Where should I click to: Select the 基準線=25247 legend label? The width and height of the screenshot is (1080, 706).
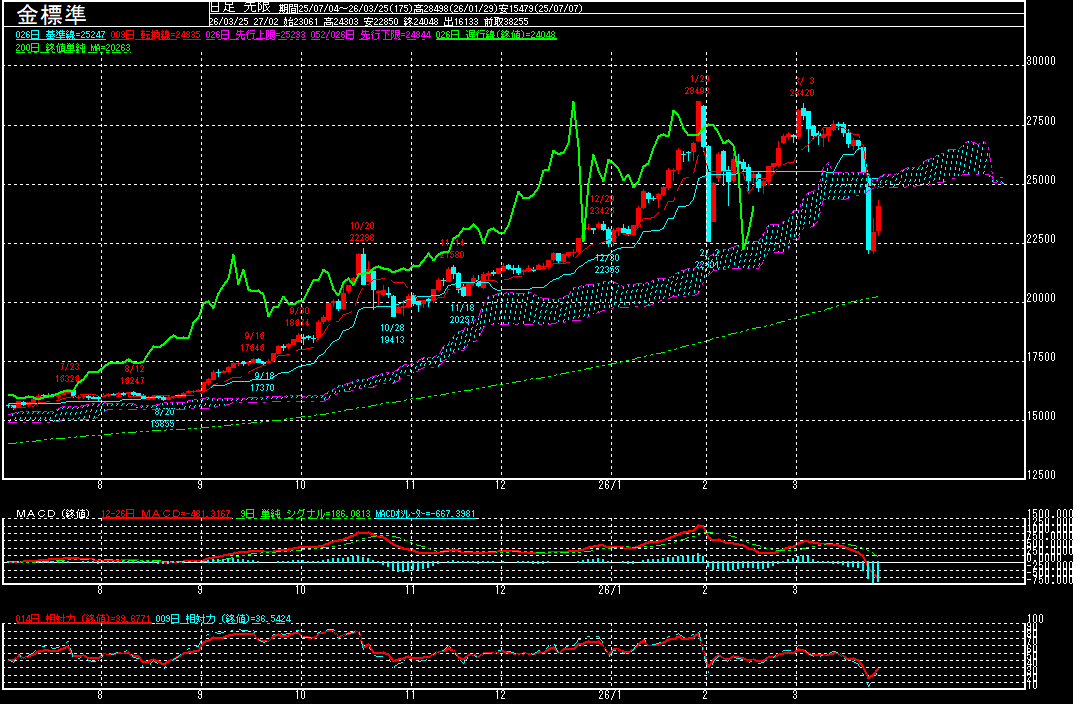[x=60, y=34]
